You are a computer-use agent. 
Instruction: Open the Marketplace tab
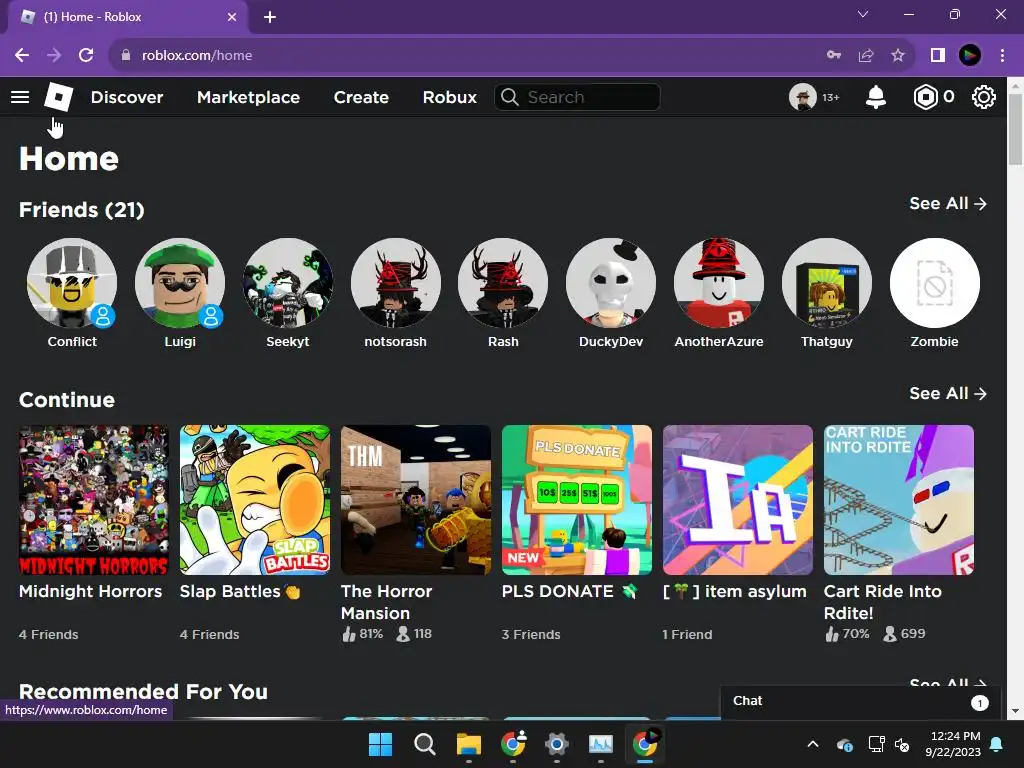pyautogui.click(x=248, y=97)
